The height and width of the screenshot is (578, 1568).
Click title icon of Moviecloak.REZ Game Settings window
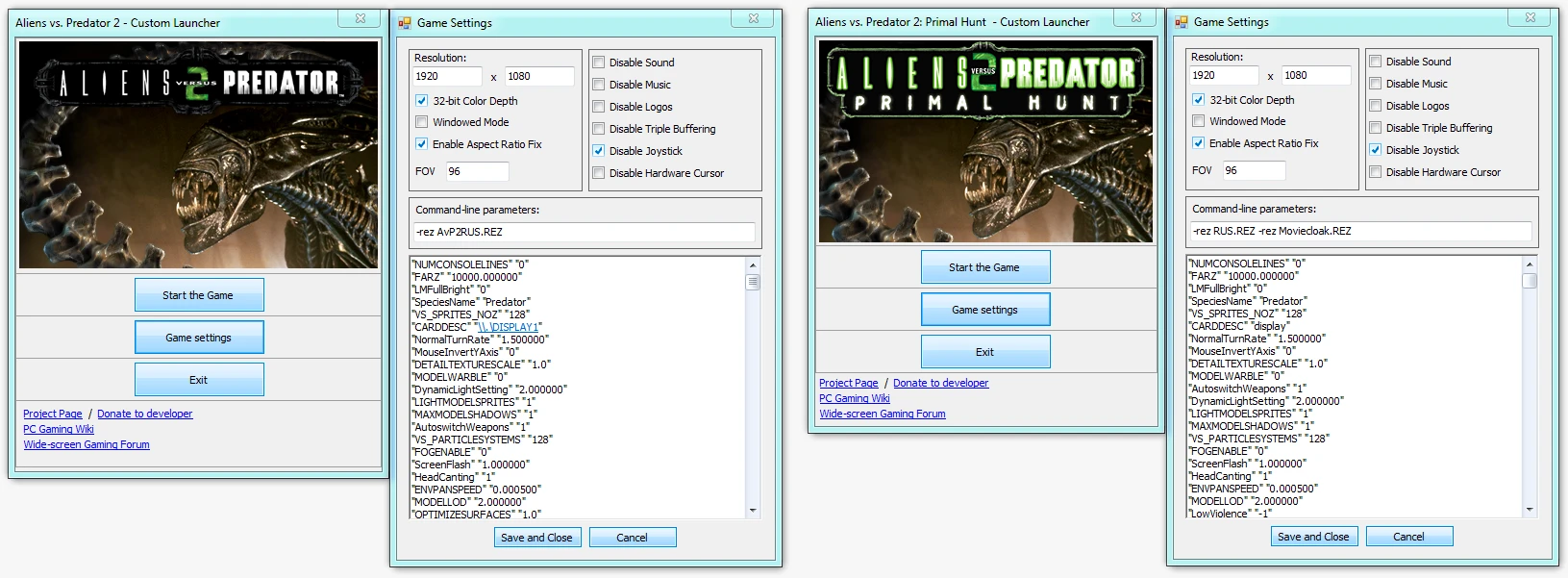(x=1182, y=22)
